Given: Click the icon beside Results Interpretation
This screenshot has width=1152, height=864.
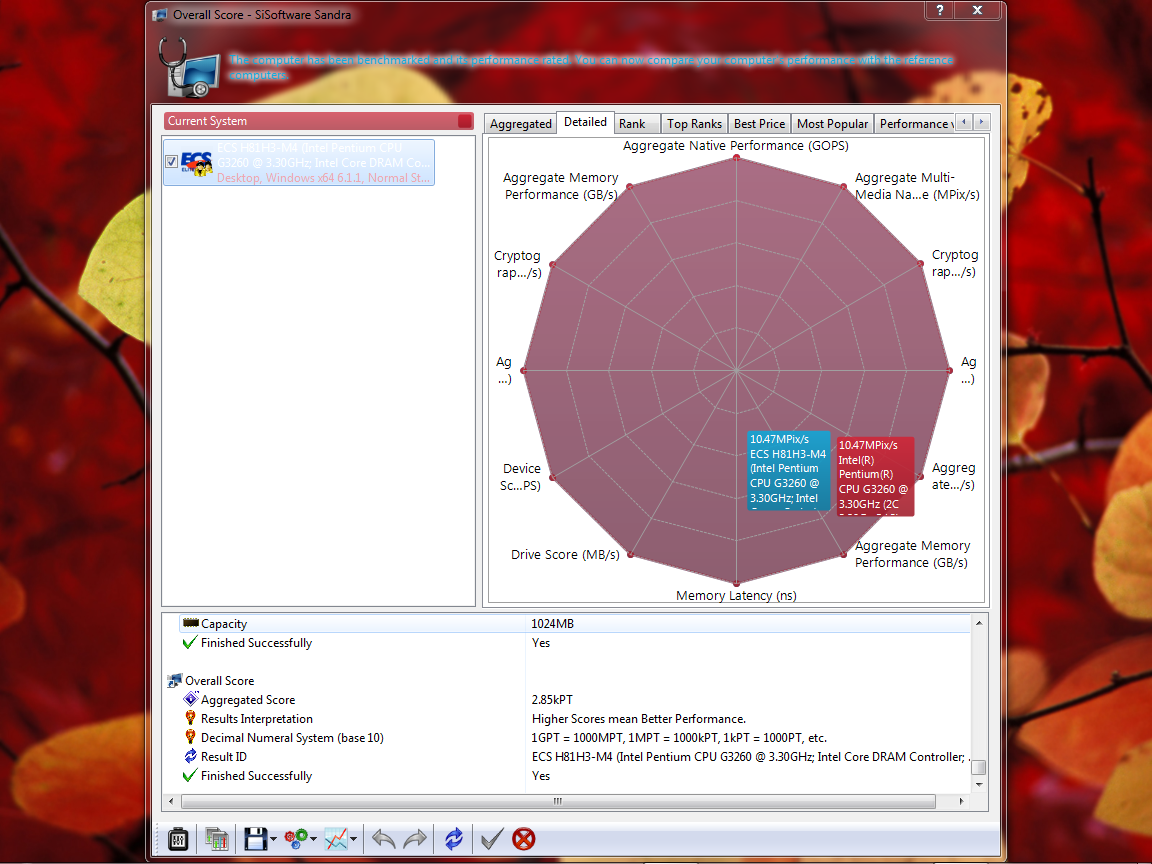Looking at the screenshot, I should (190, 718).
